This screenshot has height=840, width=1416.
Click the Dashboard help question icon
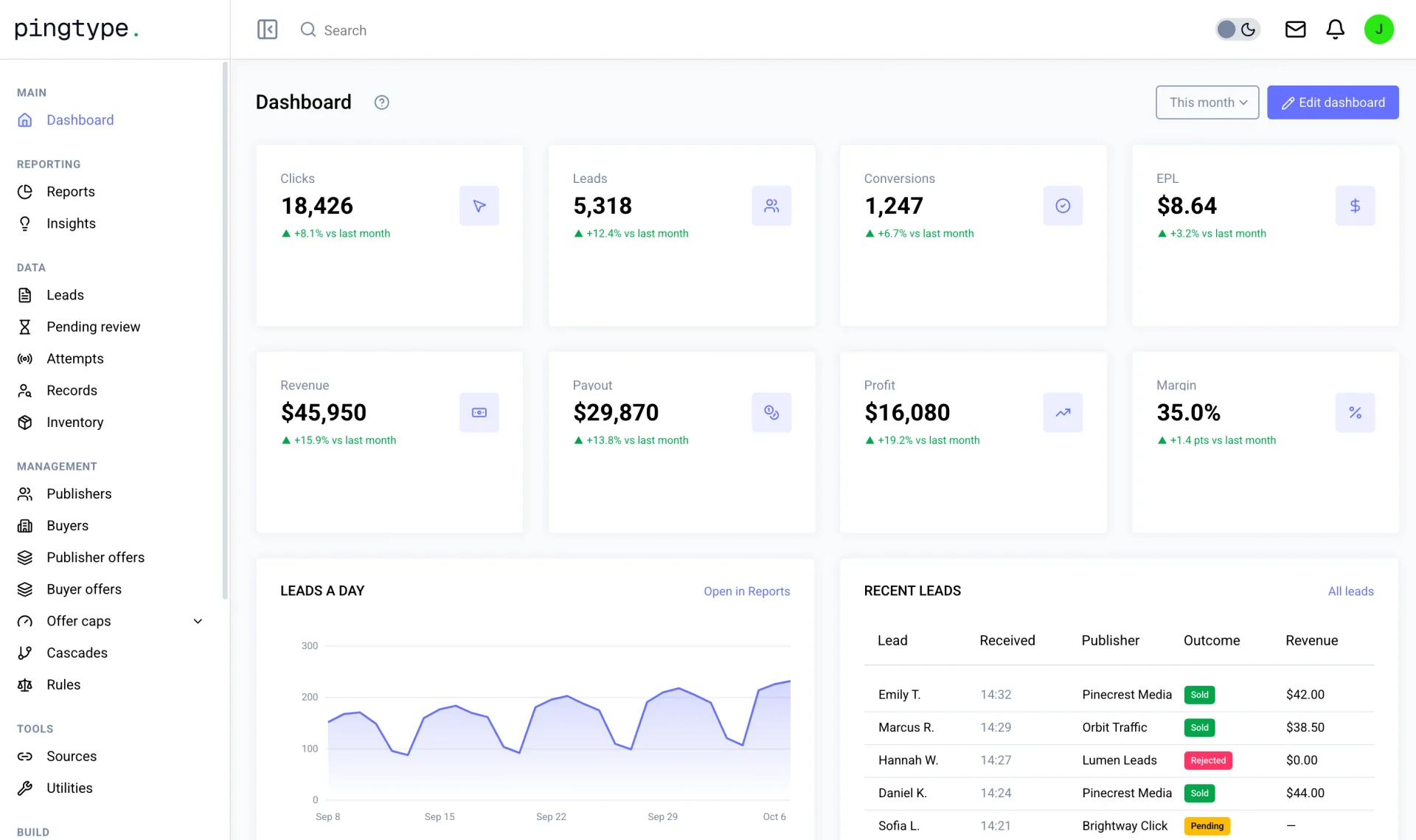[381, 103]
